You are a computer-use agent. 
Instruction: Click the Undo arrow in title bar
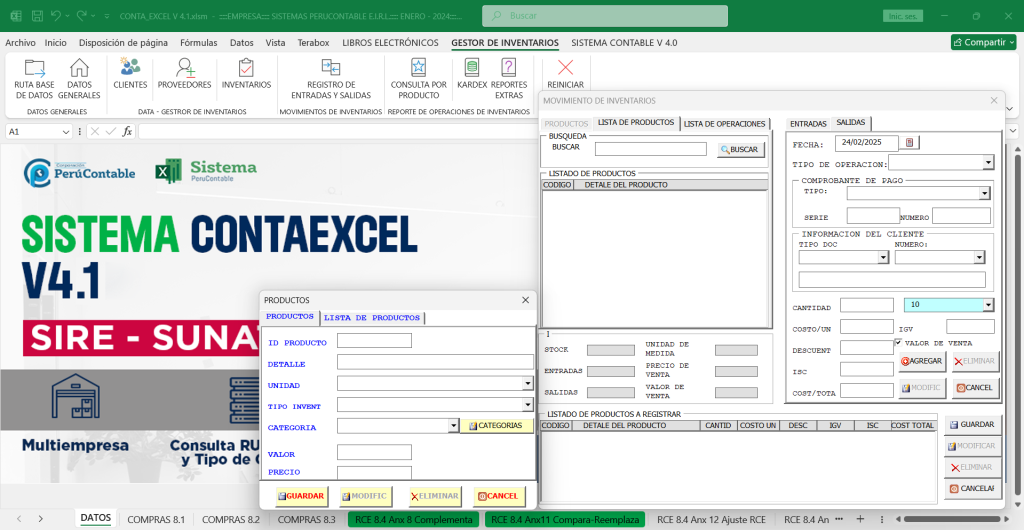56,16
